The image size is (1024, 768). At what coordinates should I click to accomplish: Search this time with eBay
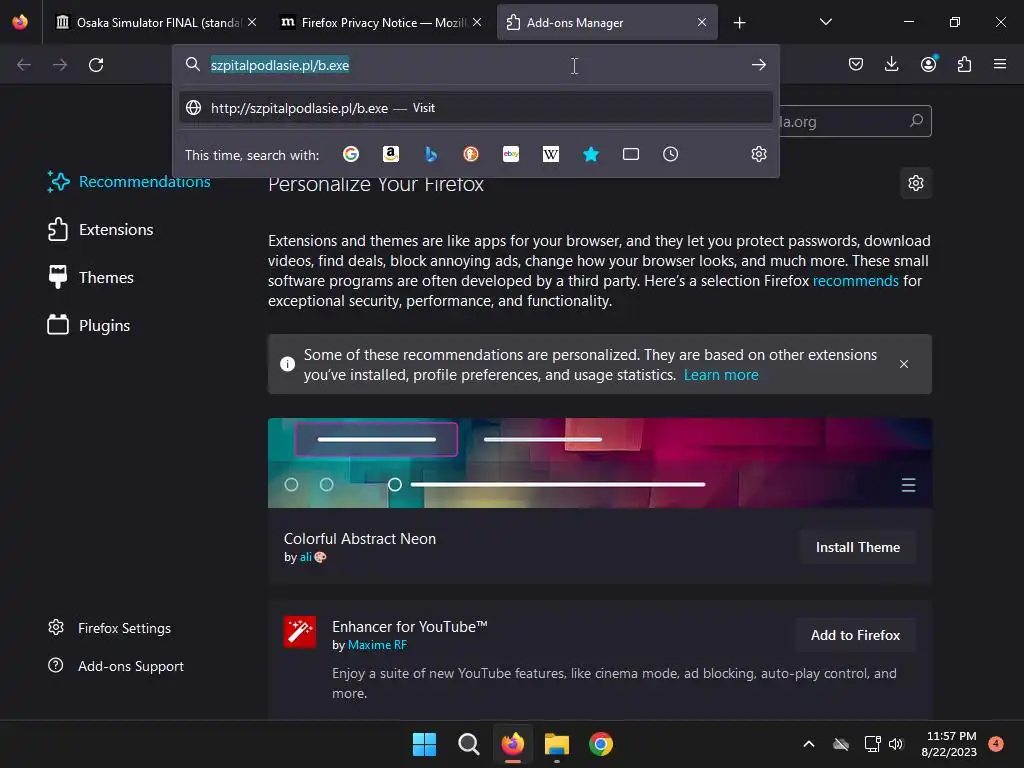click(x=511, y=154)
